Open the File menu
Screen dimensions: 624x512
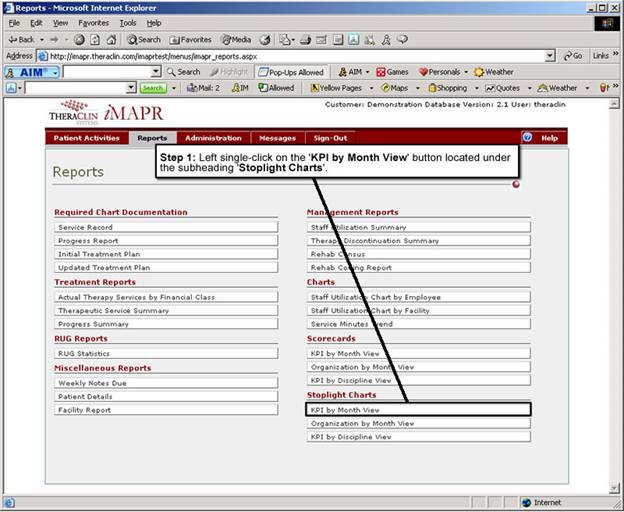pyautogui.click(x=14, y=23)
